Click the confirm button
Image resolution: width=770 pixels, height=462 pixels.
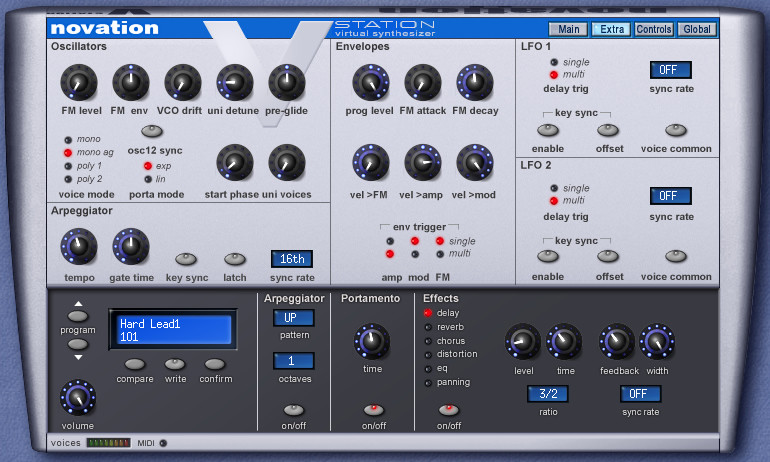click(x=215, y=364)
